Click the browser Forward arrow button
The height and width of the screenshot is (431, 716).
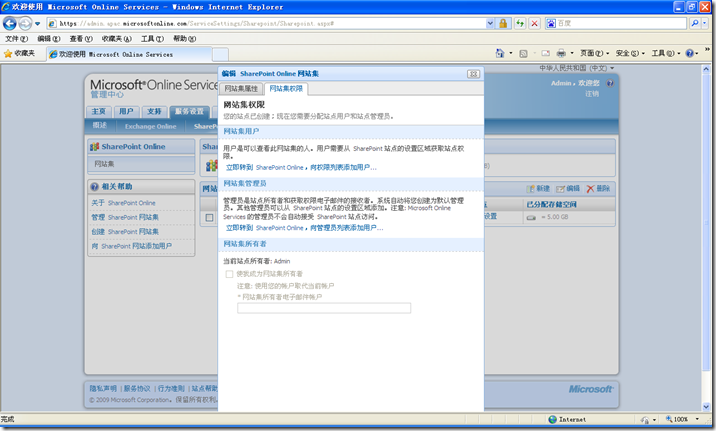[26, 23]
